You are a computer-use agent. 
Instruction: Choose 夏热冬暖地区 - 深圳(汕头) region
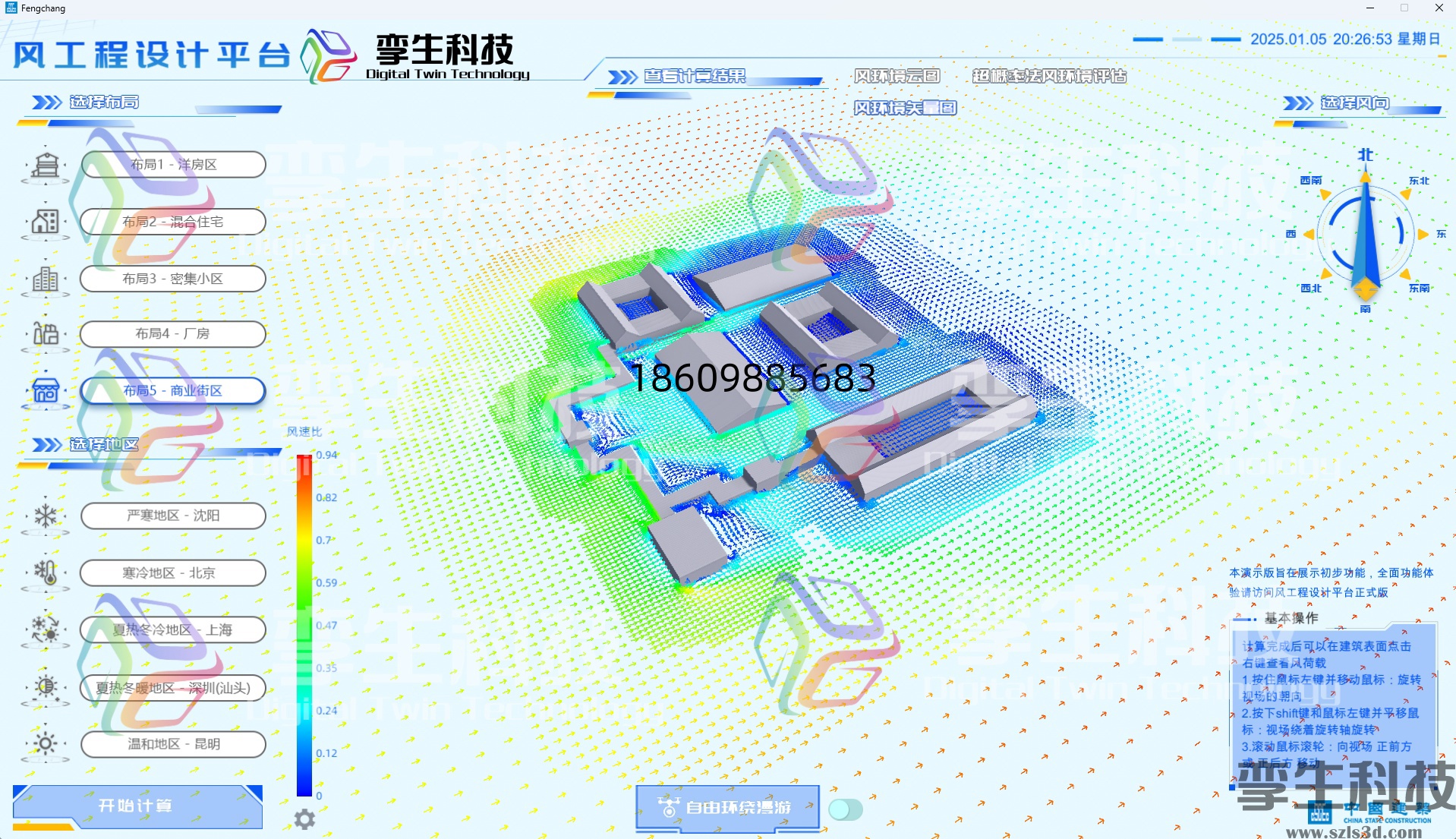pyautogui.click(x=173, y=688)
